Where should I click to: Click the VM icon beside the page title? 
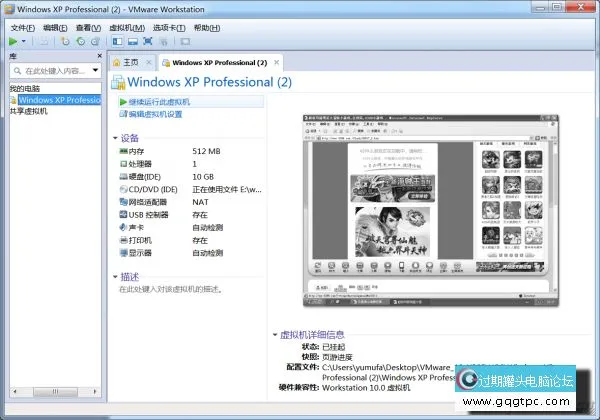118,82
